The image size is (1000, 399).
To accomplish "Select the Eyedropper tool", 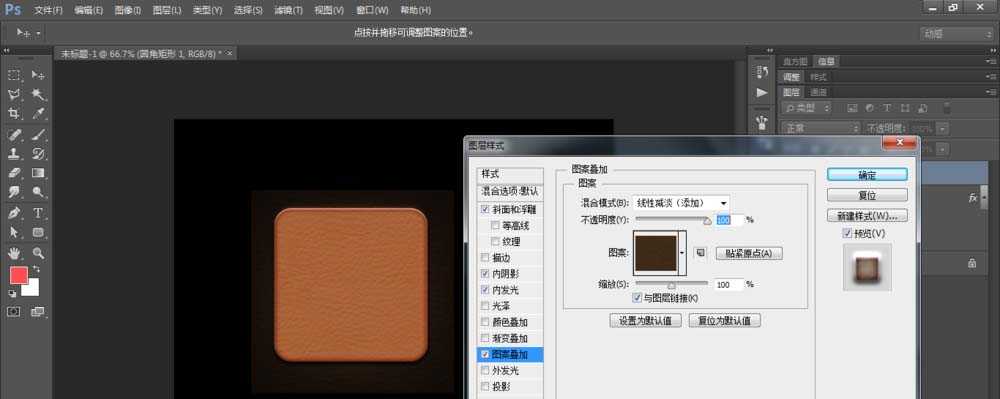I will 38,113.
